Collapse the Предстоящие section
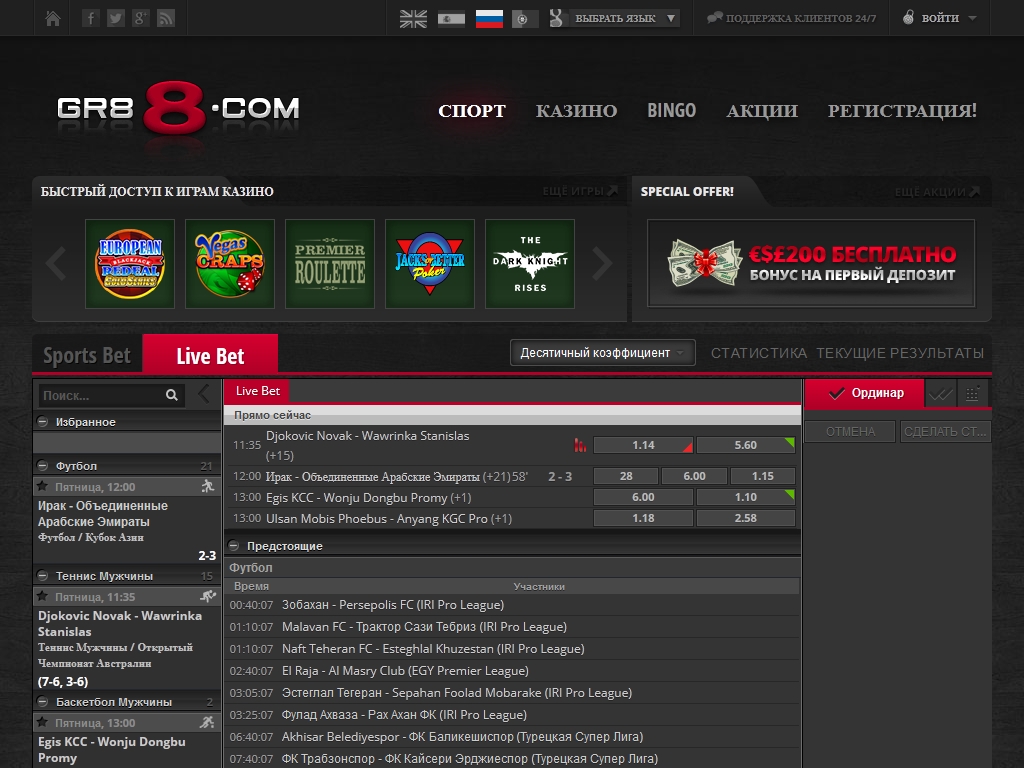1024x768 pixels. pyautogui.click(x=234, y=546)
